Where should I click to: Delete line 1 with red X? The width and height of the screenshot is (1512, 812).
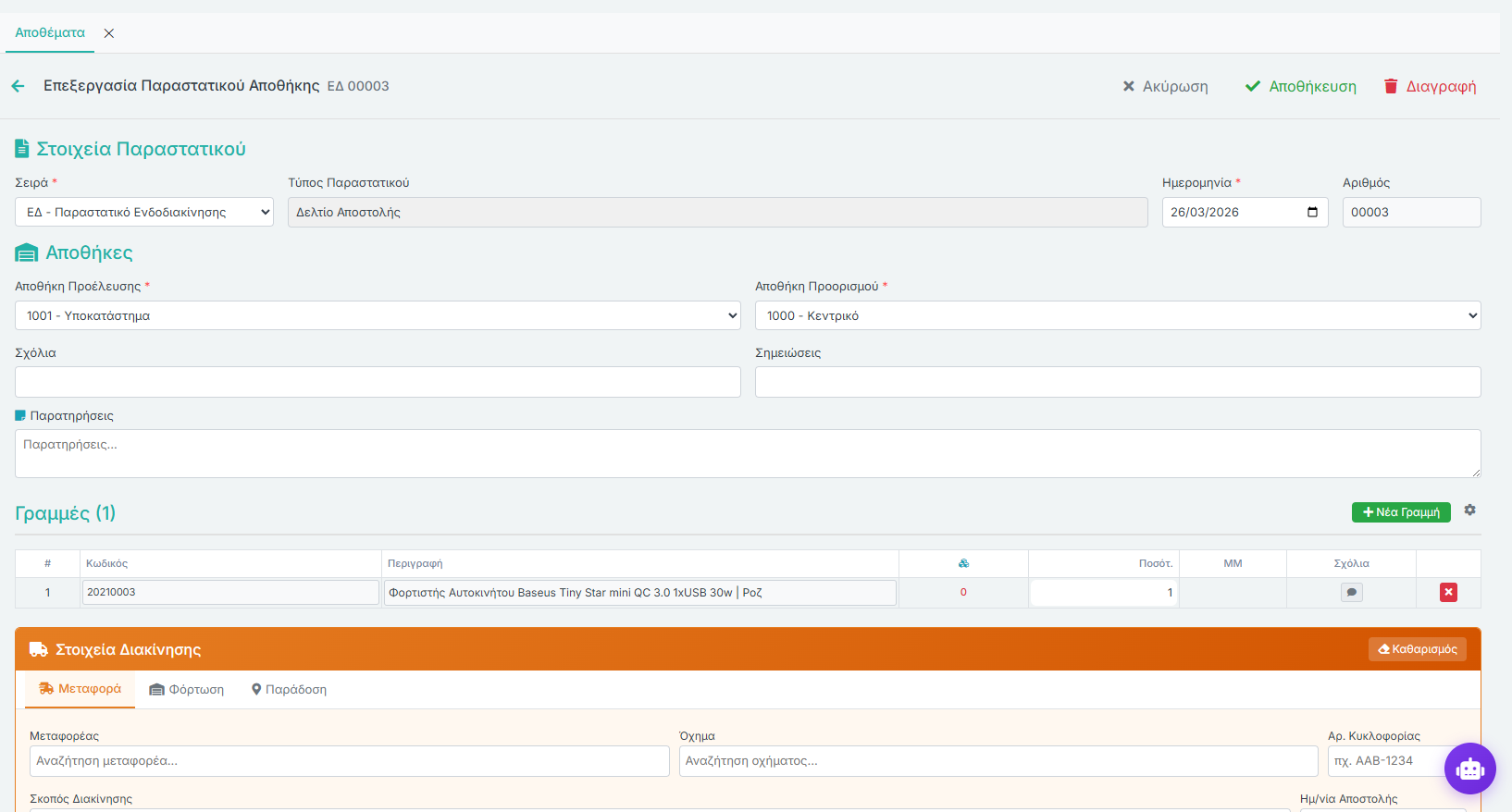click(1449, 593)
